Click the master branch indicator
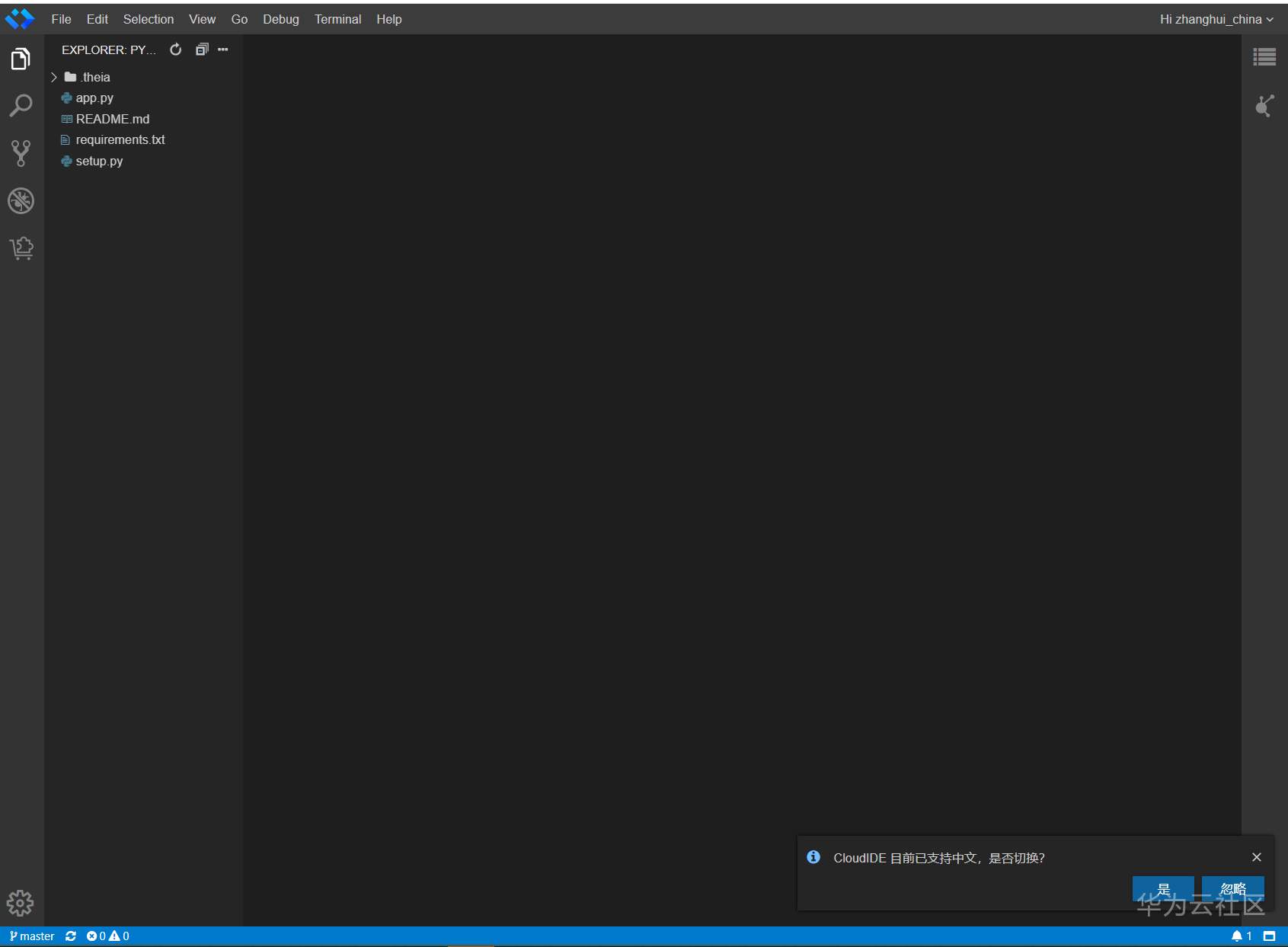 tap(32, 936)
